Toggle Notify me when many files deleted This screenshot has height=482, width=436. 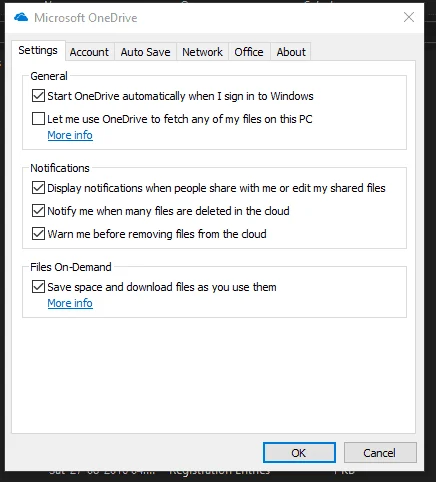pos(38,211)
